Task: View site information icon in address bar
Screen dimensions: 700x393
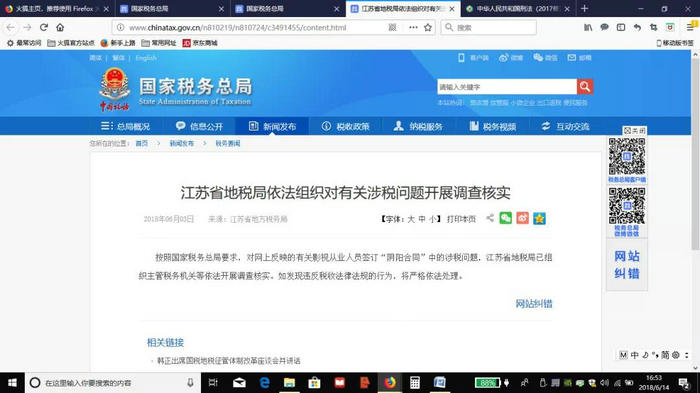Action: [121, 27]
